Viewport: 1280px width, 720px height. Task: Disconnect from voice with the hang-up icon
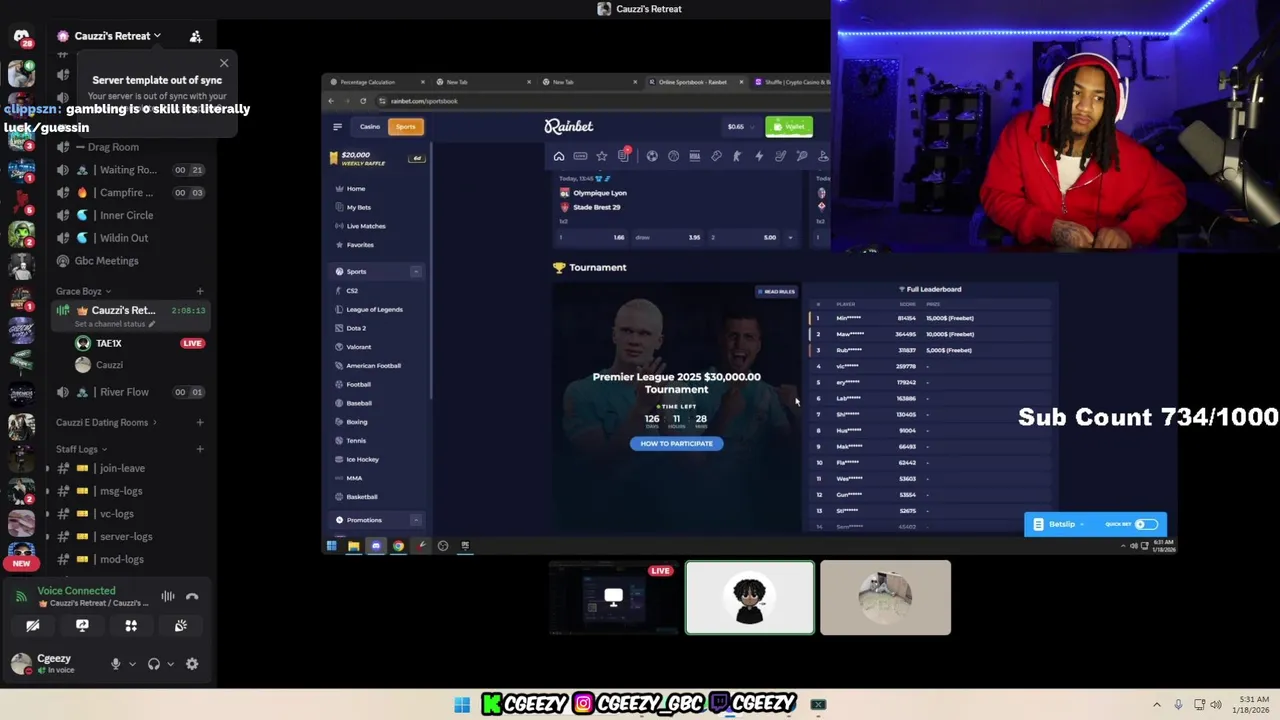(192, 597)
